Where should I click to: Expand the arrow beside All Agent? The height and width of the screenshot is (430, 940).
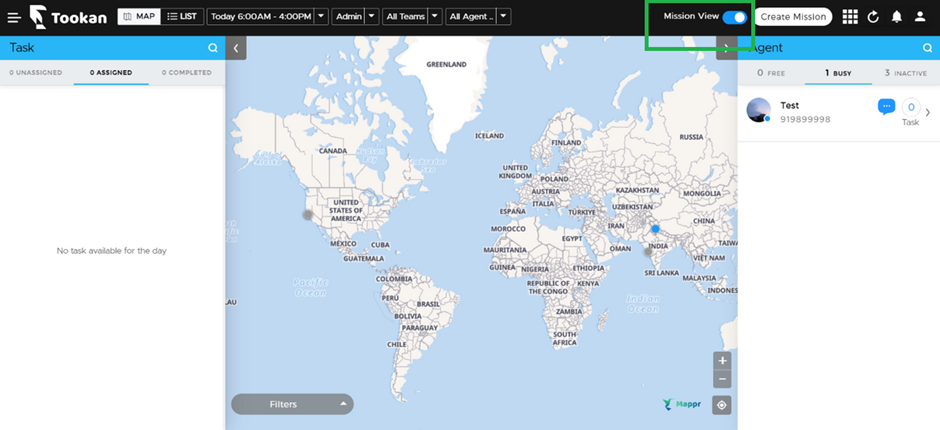pyautogui.click(x=504, y=17)
